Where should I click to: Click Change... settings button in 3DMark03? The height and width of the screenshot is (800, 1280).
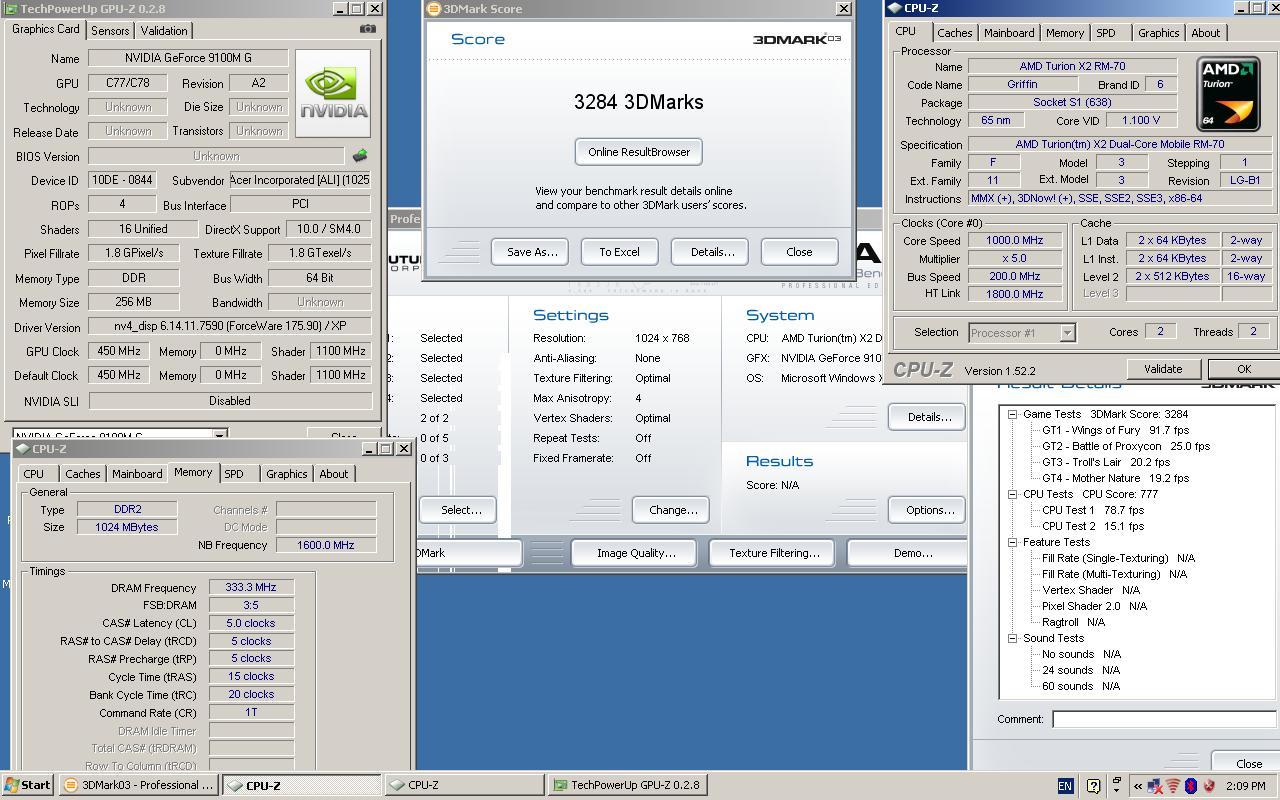[673, 510]
